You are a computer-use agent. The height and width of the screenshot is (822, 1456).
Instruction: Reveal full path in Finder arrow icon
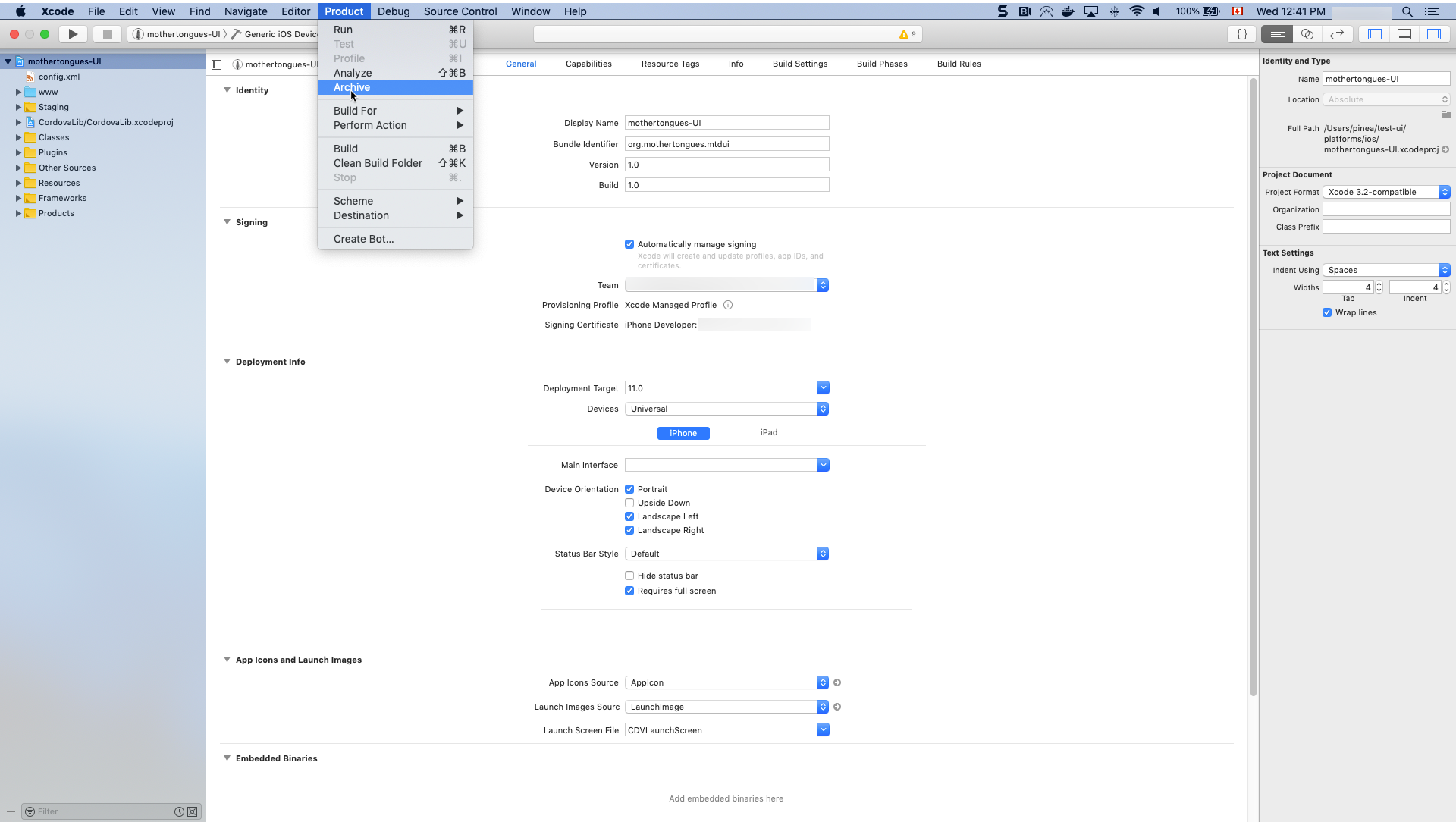click(x=1445, y=149)
